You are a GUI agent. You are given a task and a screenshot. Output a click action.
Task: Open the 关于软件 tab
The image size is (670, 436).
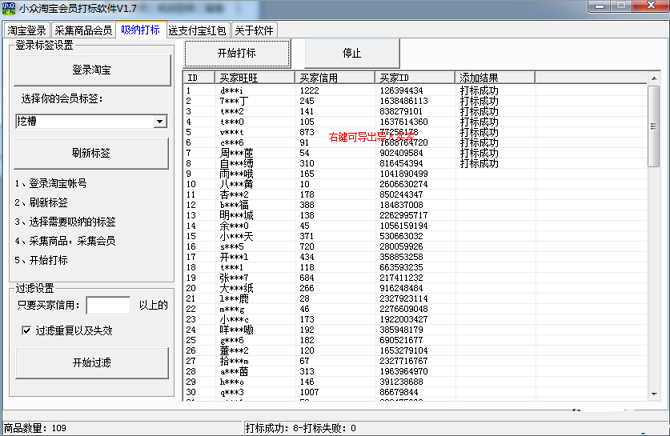(254, 30)
